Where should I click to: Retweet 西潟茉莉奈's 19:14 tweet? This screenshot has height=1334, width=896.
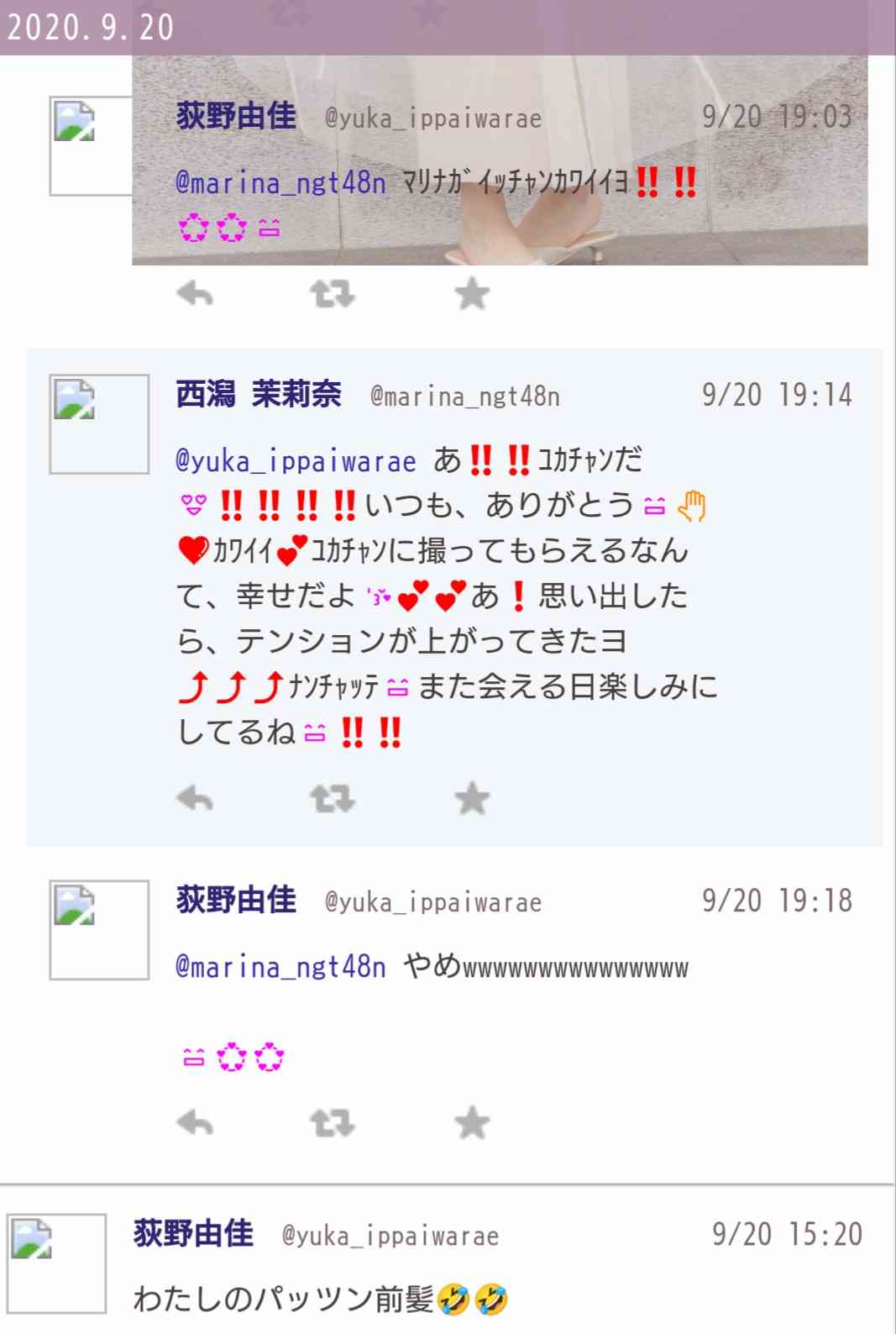333,799
